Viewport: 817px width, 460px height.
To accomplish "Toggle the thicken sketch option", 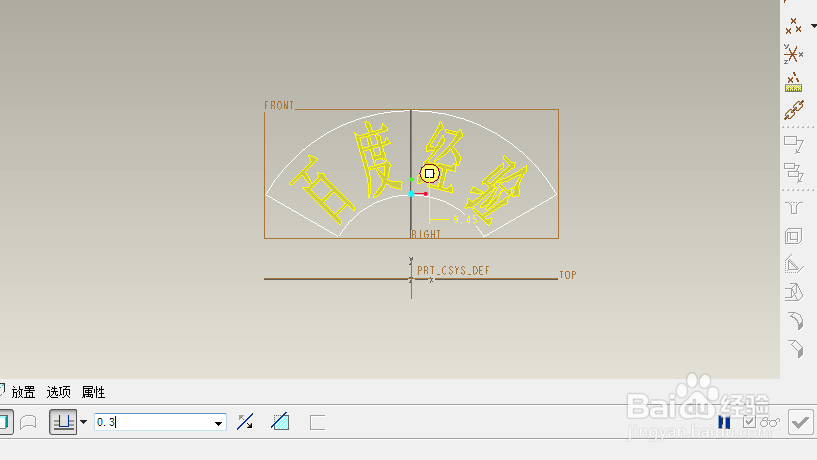I will (317, 422).
